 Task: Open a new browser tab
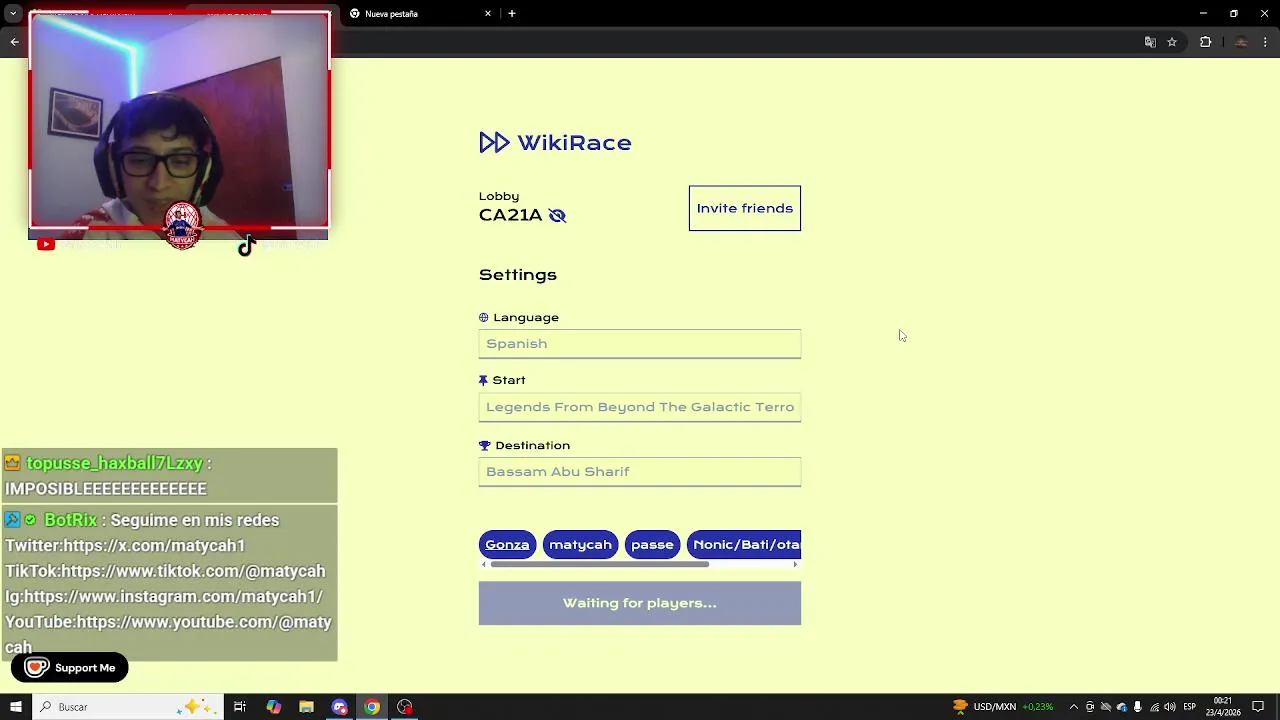coord(512,14)
